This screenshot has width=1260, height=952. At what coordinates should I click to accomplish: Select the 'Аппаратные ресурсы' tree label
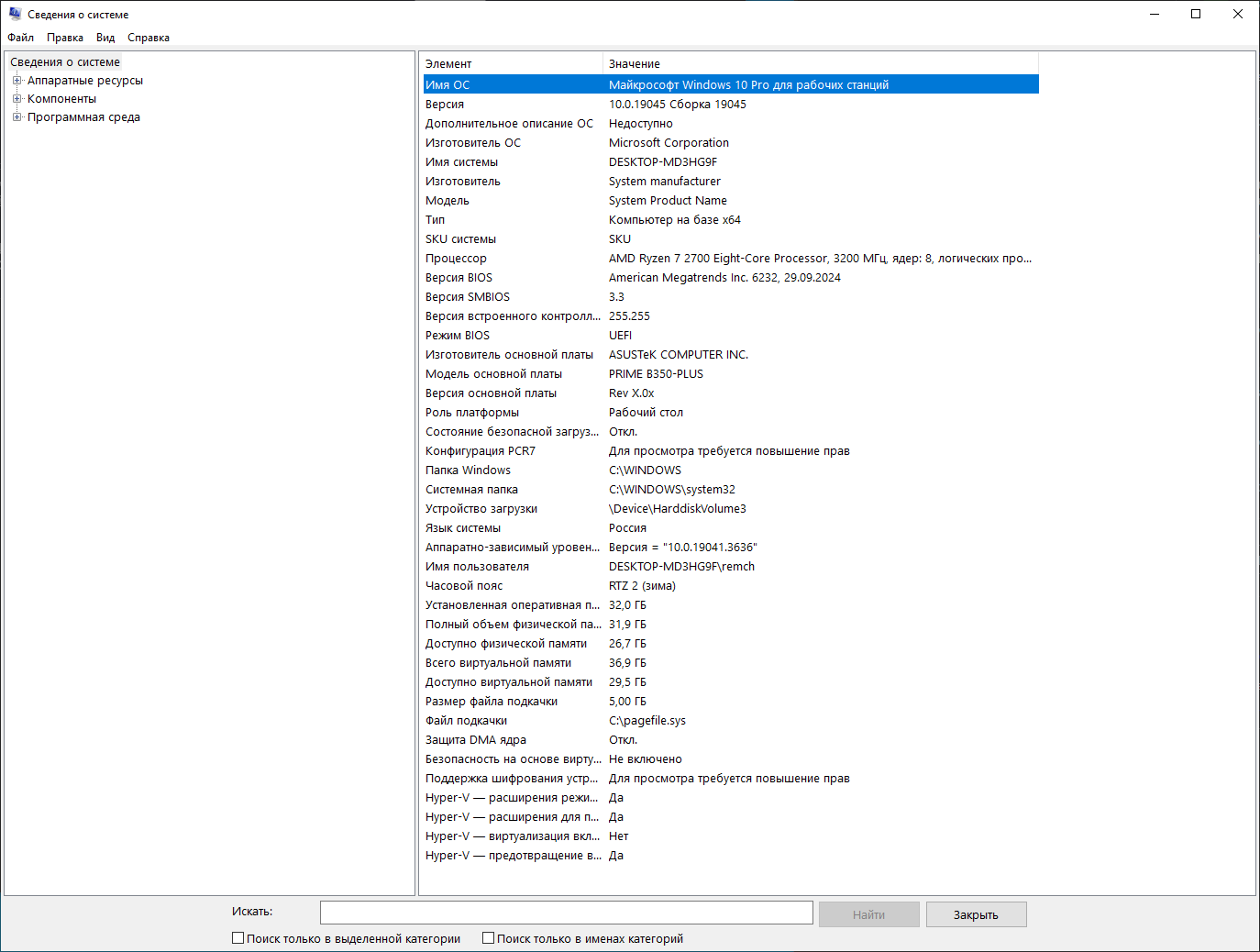85,81
